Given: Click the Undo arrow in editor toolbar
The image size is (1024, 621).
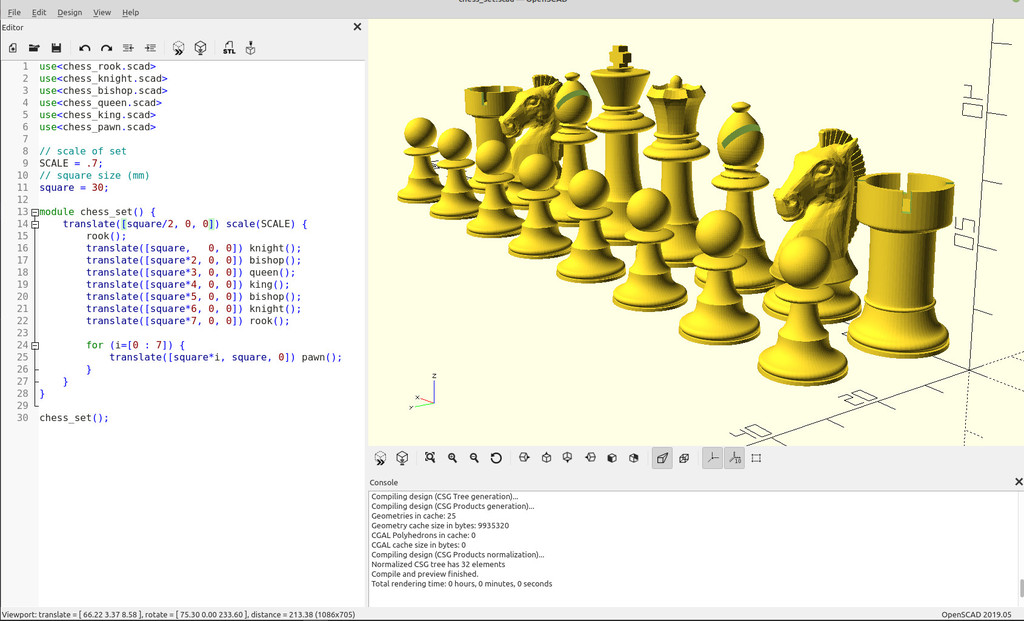Looking at the screenshot, I should tap(85, 48).
